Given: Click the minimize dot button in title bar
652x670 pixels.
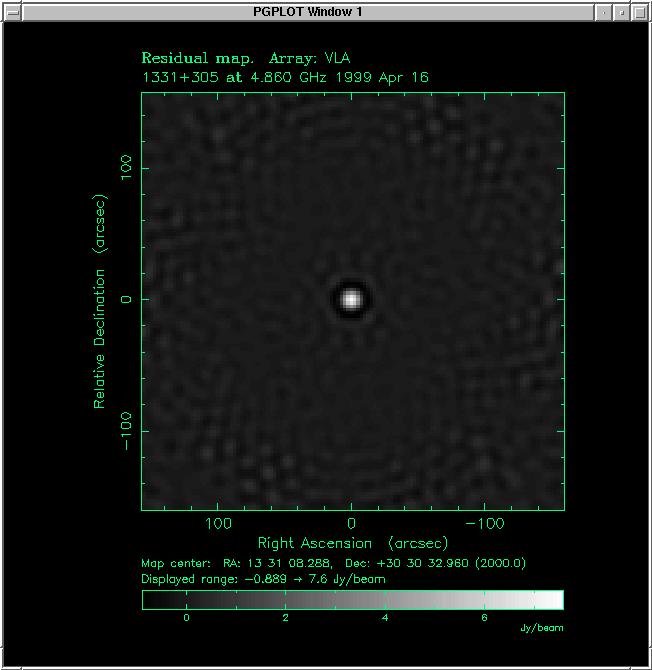Looking at the screenshot, I should 603,11.
